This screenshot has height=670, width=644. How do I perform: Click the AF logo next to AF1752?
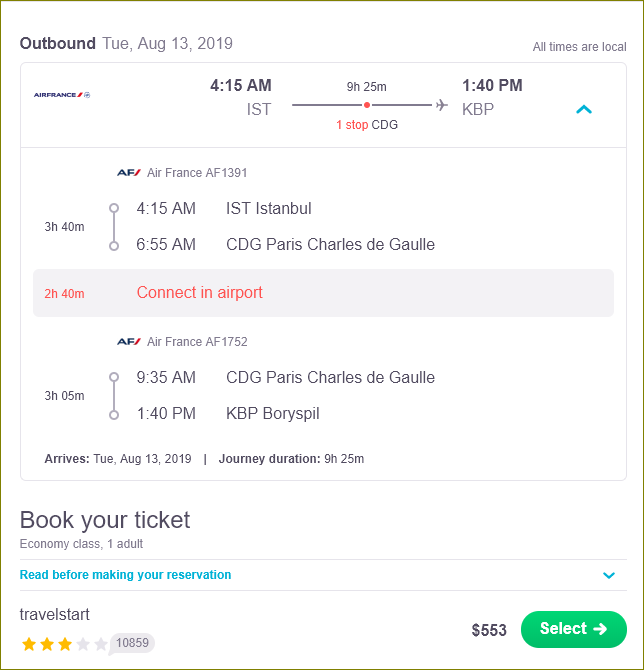point(129,341)
